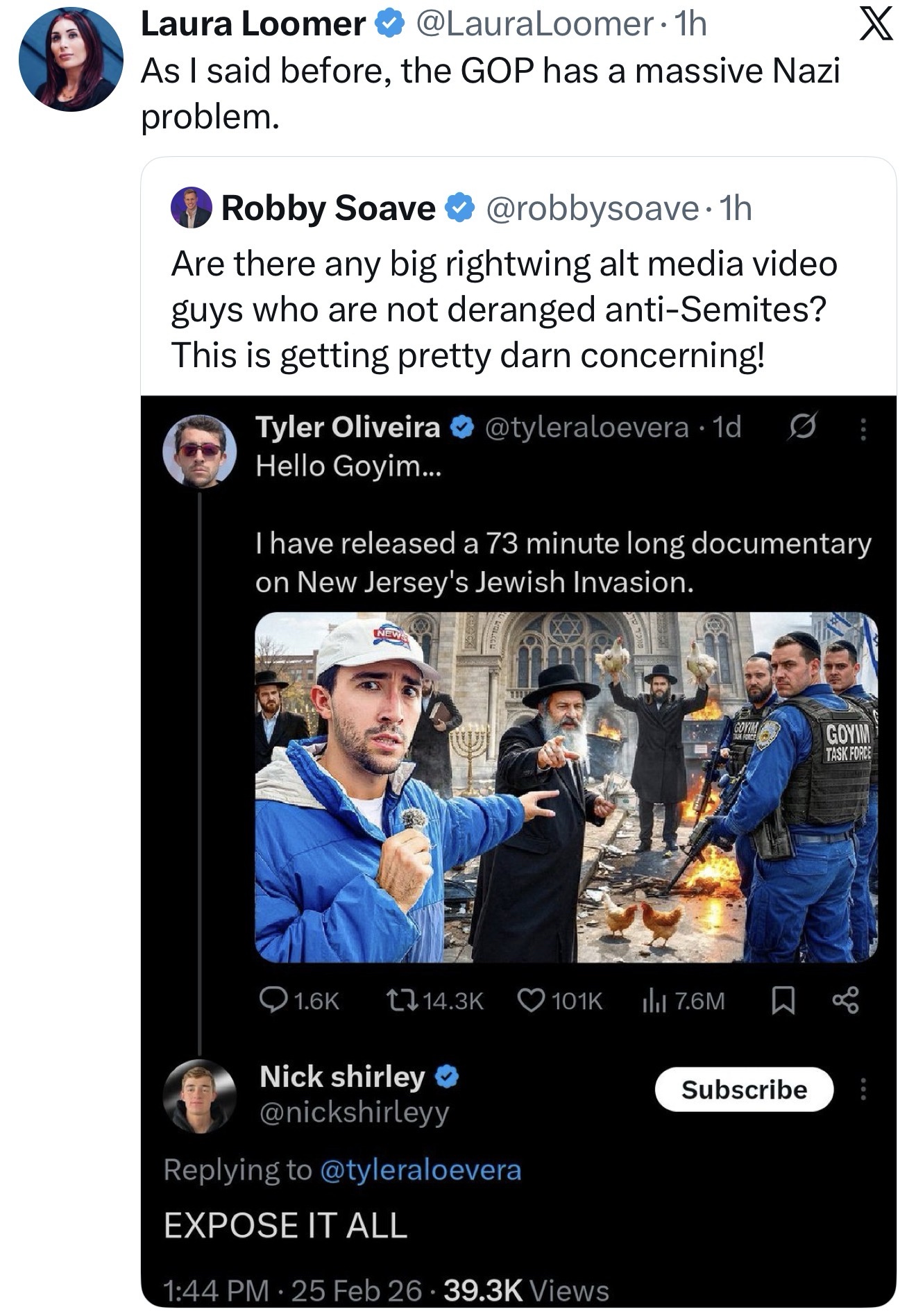This screenshot has height=1316, width=916.
Task: Click the @robbysoave handle
Action: pyautogui.click(x=593, y=208)
